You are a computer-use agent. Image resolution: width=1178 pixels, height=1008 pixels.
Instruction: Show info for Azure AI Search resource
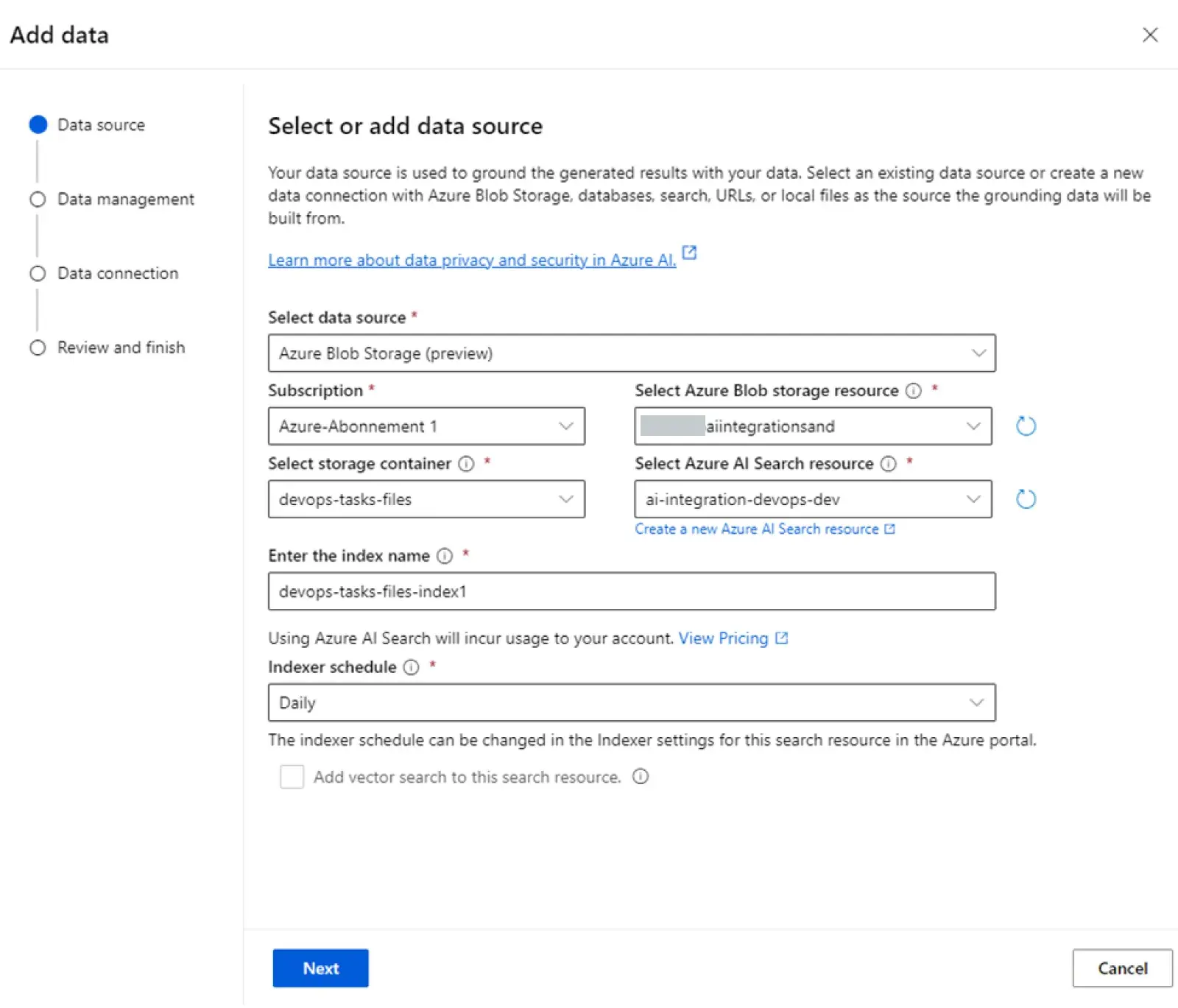point(889,464)
